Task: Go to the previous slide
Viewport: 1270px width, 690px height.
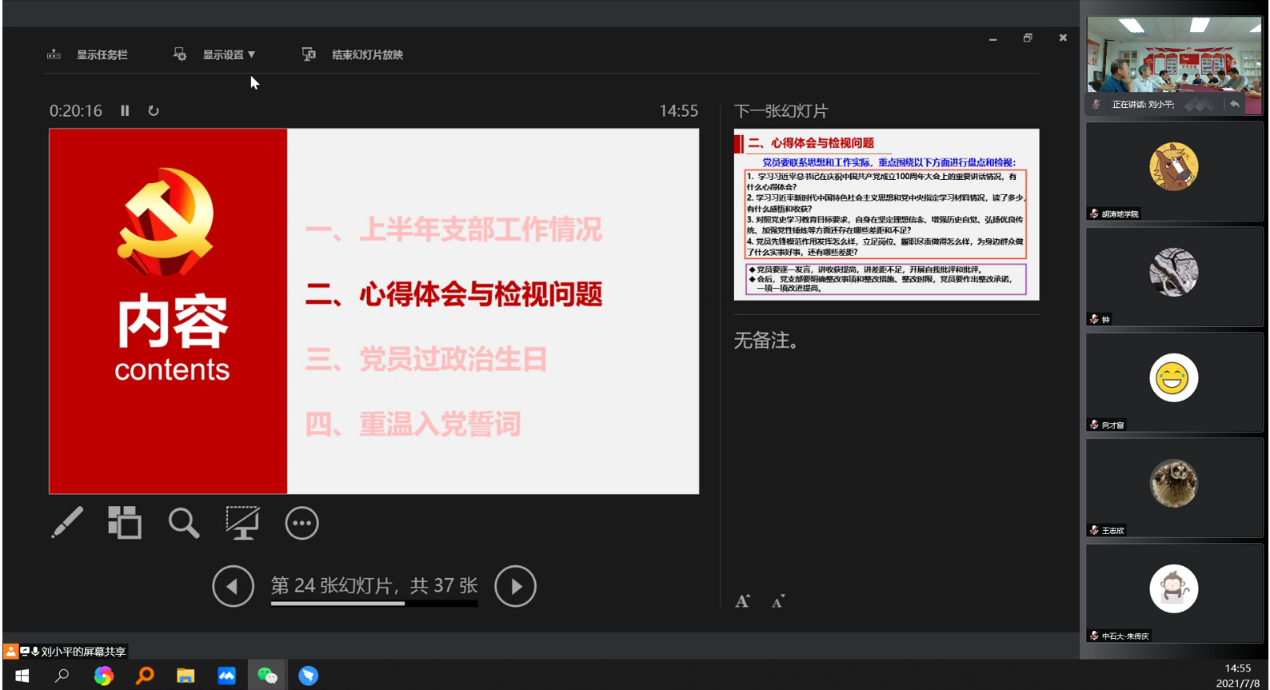Action: click(233, 587)
